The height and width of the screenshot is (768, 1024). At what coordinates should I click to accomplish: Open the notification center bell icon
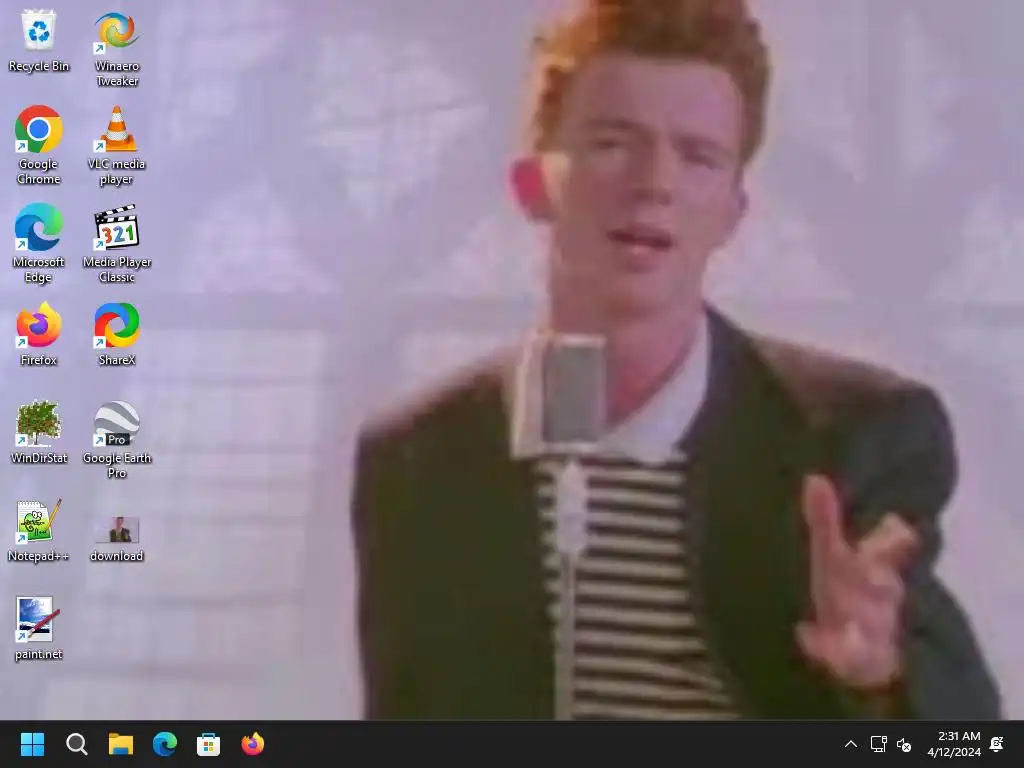997,744
